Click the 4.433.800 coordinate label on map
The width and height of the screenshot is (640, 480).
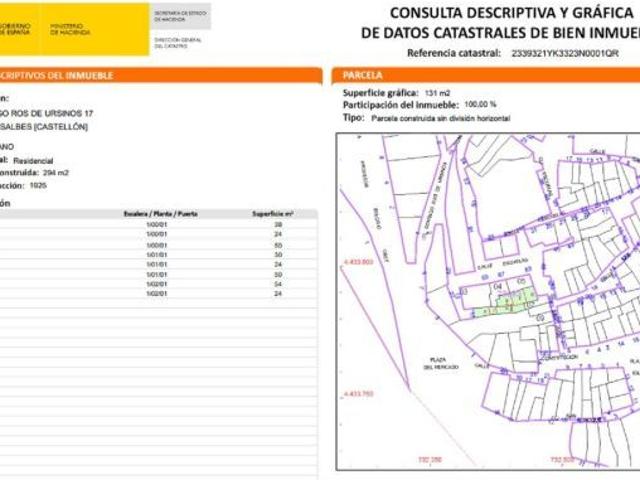pos(357,261)
